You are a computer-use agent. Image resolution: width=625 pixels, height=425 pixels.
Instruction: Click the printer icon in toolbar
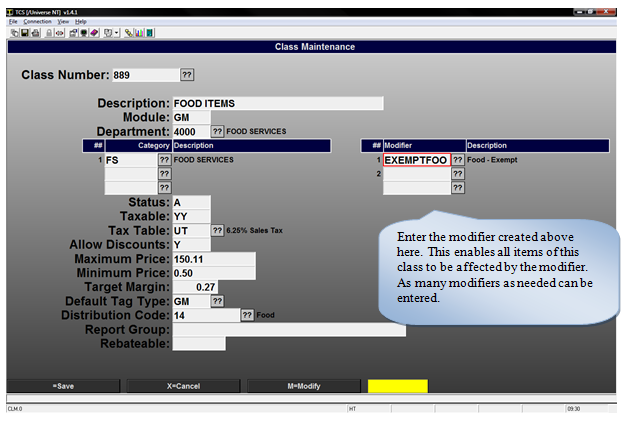[34, 32]
